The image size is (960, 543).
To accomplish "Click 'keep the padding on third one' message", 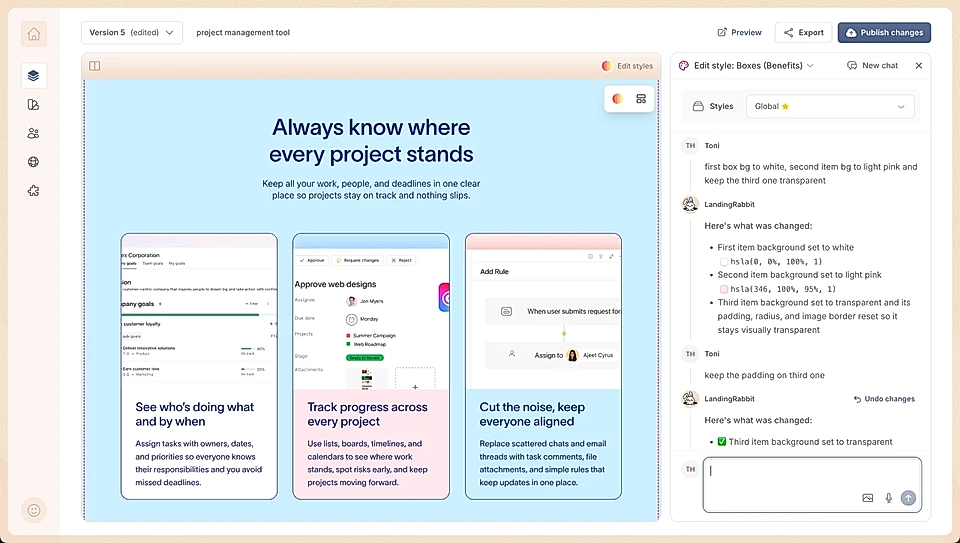I will coord(764,375).
